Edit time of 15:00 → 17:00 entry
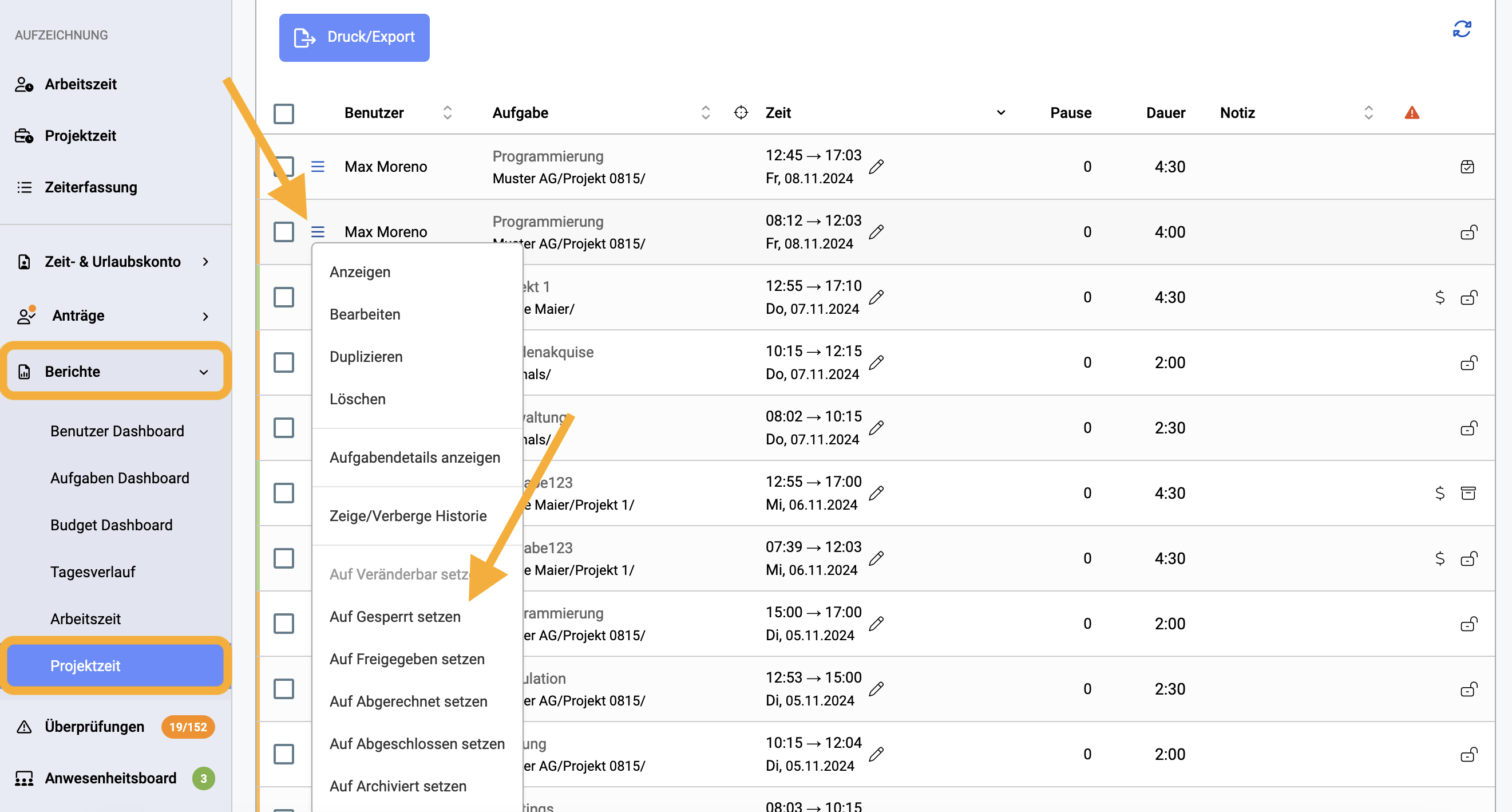This screenshot has width=1512, height=812. tap(876, 623)
